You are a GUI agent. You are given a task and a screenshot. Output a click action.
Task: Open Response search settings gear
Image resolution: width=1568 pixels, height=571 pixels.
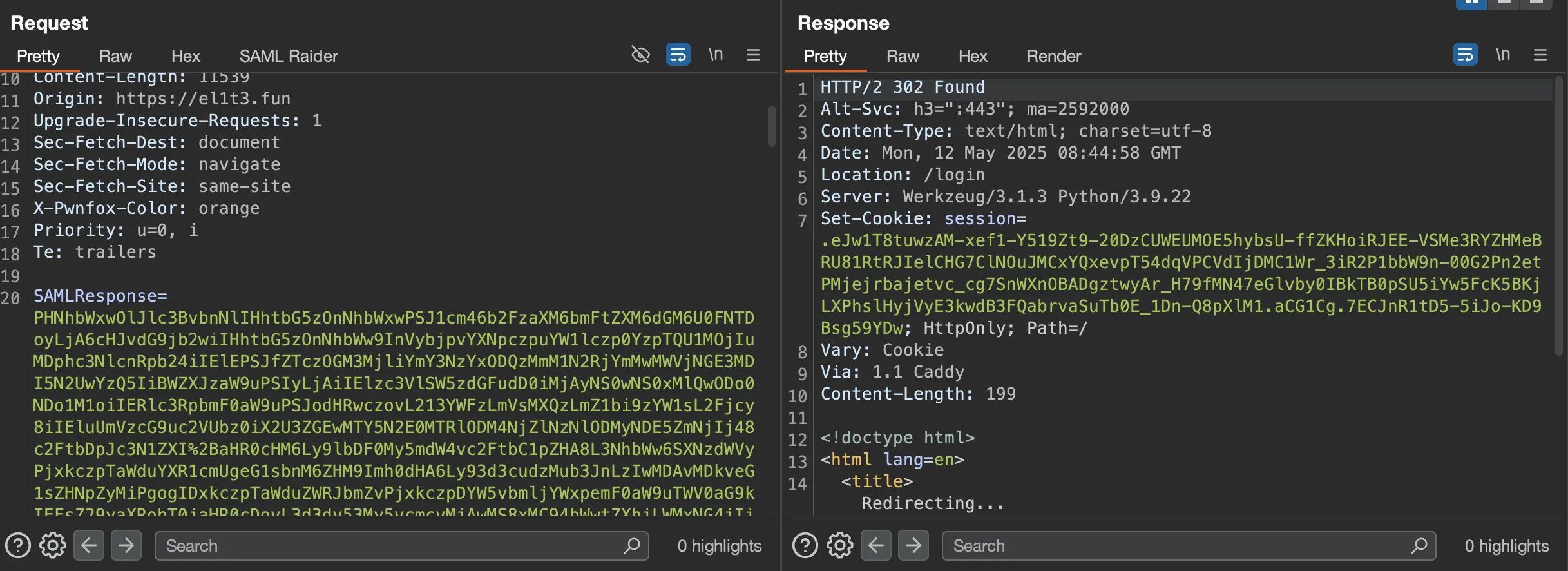pos(840,545)
